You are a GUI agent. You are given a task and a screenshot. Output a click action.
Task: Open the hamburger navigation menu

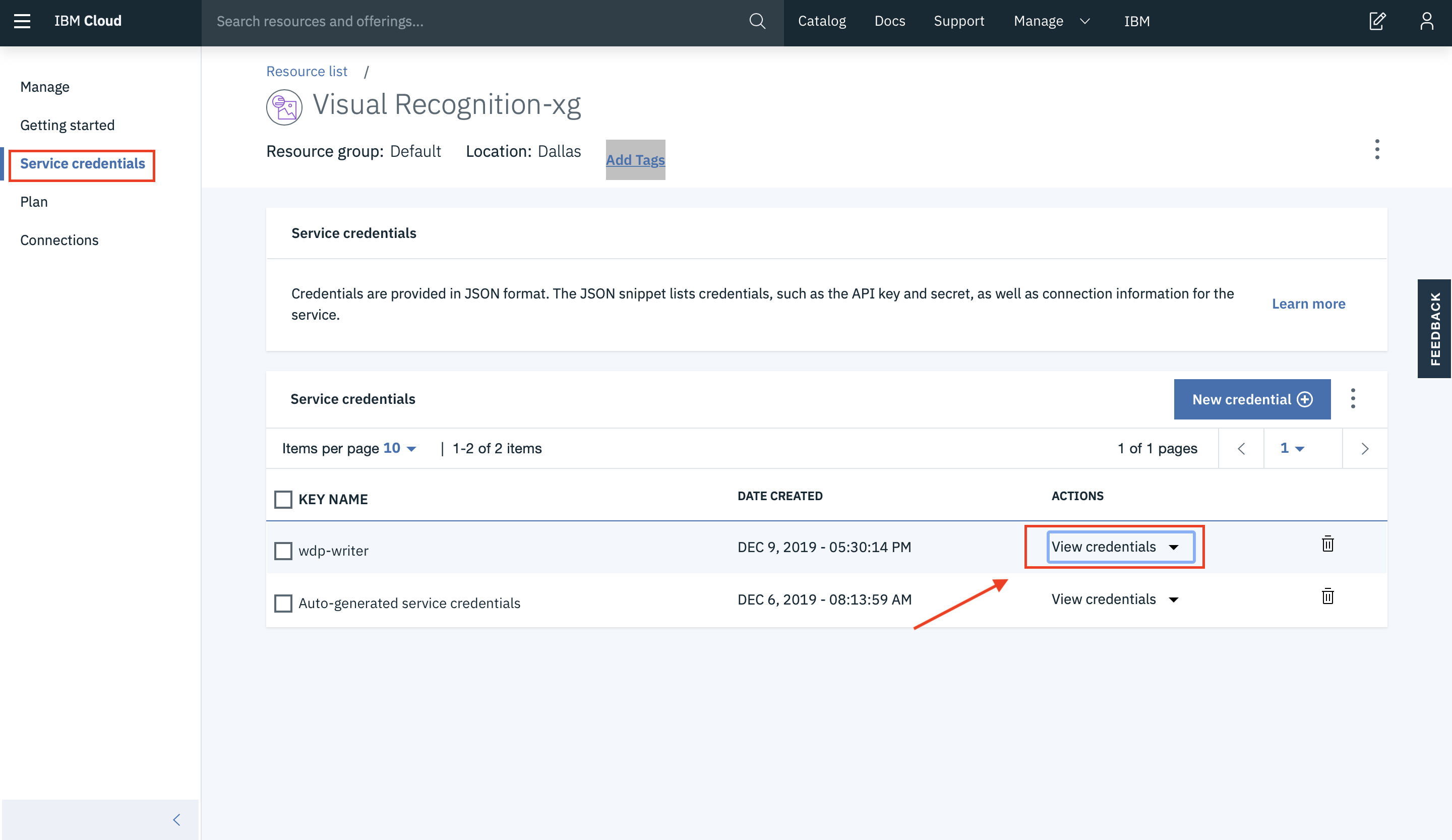[x=22, y=21]
